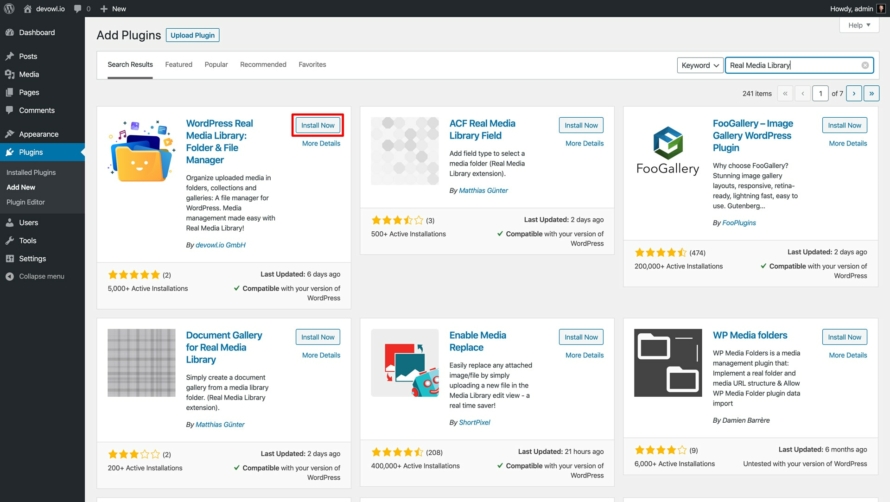Open the Plugin Editor submenu item
Screen dimensions: 890x502
[26, 202]
